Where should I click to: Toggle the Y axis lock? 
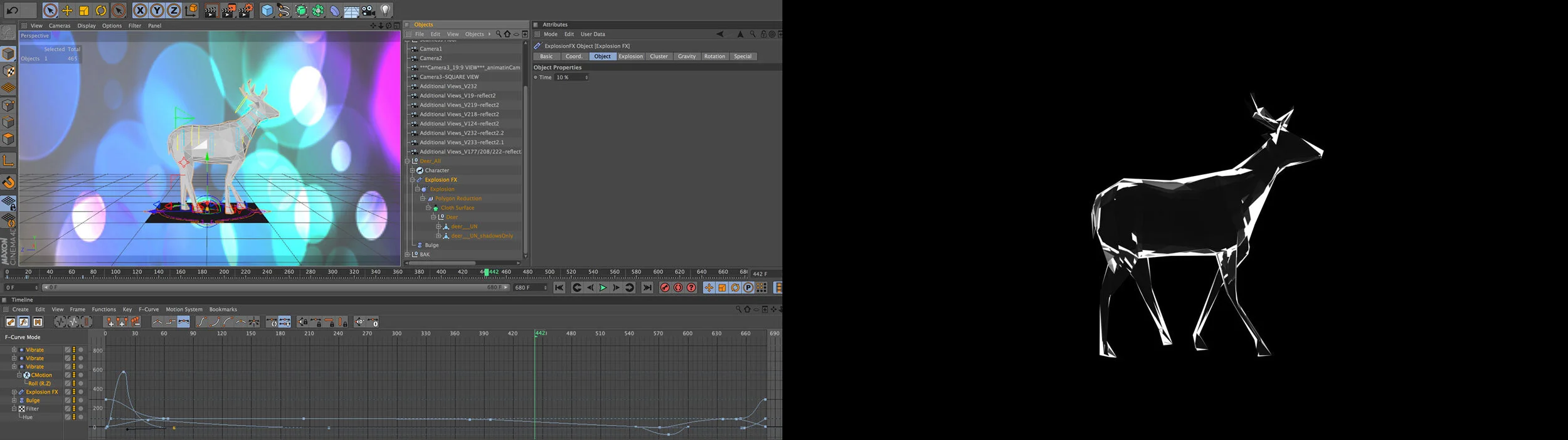[x=157, y=10]
